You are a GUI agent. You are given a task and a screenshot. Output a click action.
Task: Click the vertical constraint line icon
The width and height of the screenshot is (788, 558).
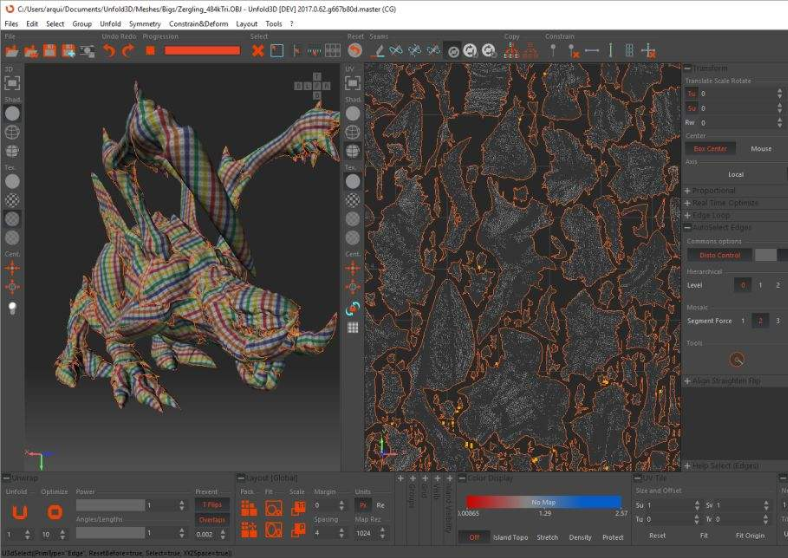[x=610, y=51]
